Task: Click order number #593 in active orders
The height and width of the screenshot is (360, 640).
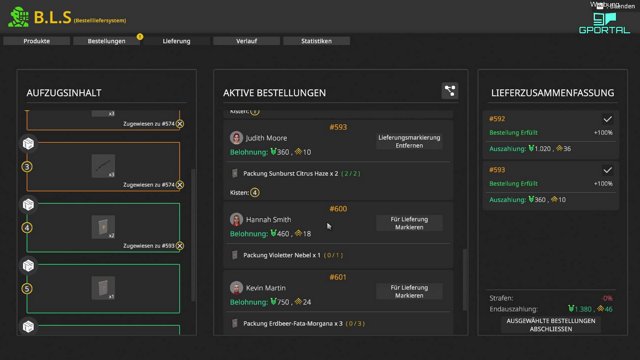Action: click(338, 127)
